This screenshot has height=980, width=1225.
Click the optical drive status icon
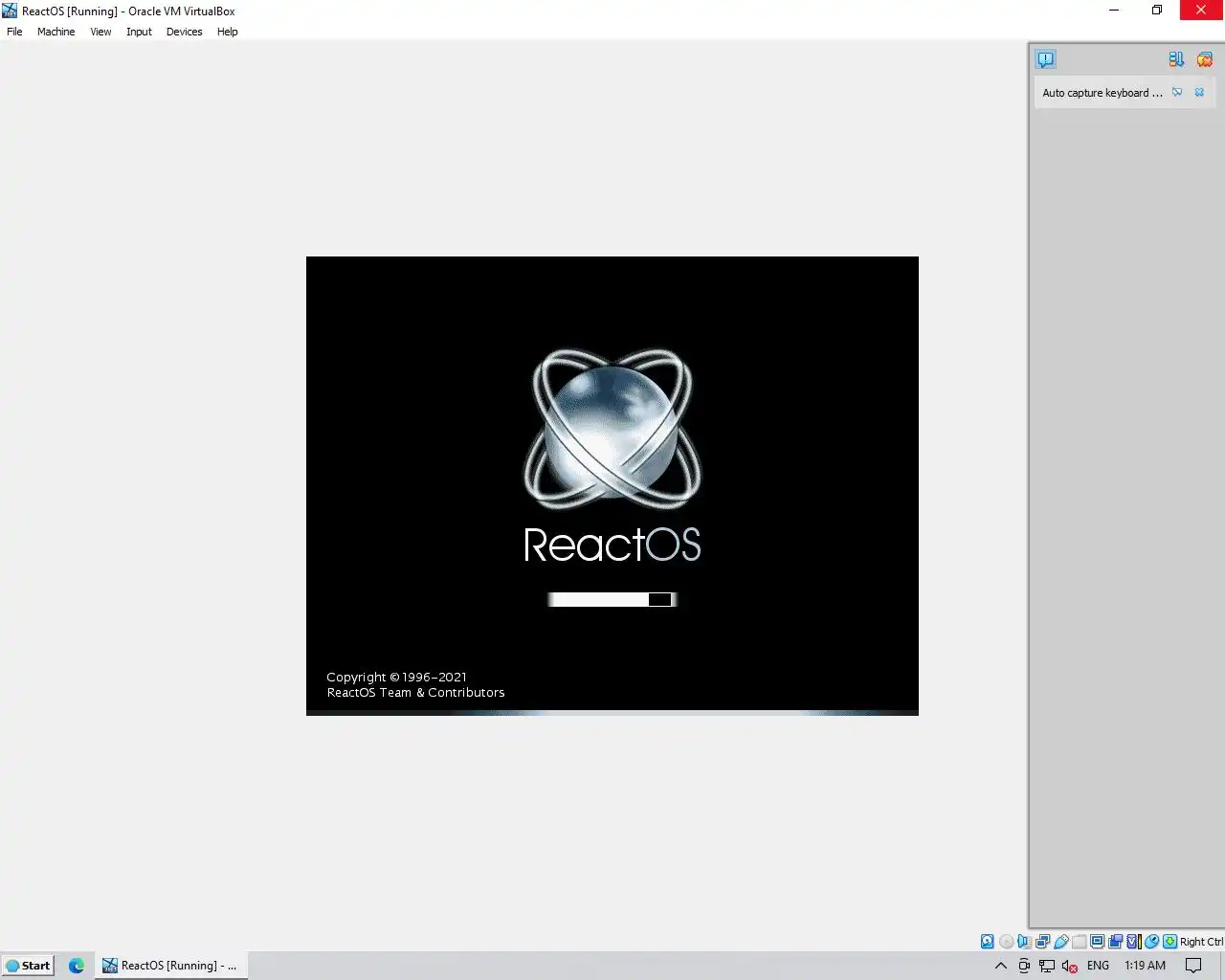click(x=1006, y=942)
